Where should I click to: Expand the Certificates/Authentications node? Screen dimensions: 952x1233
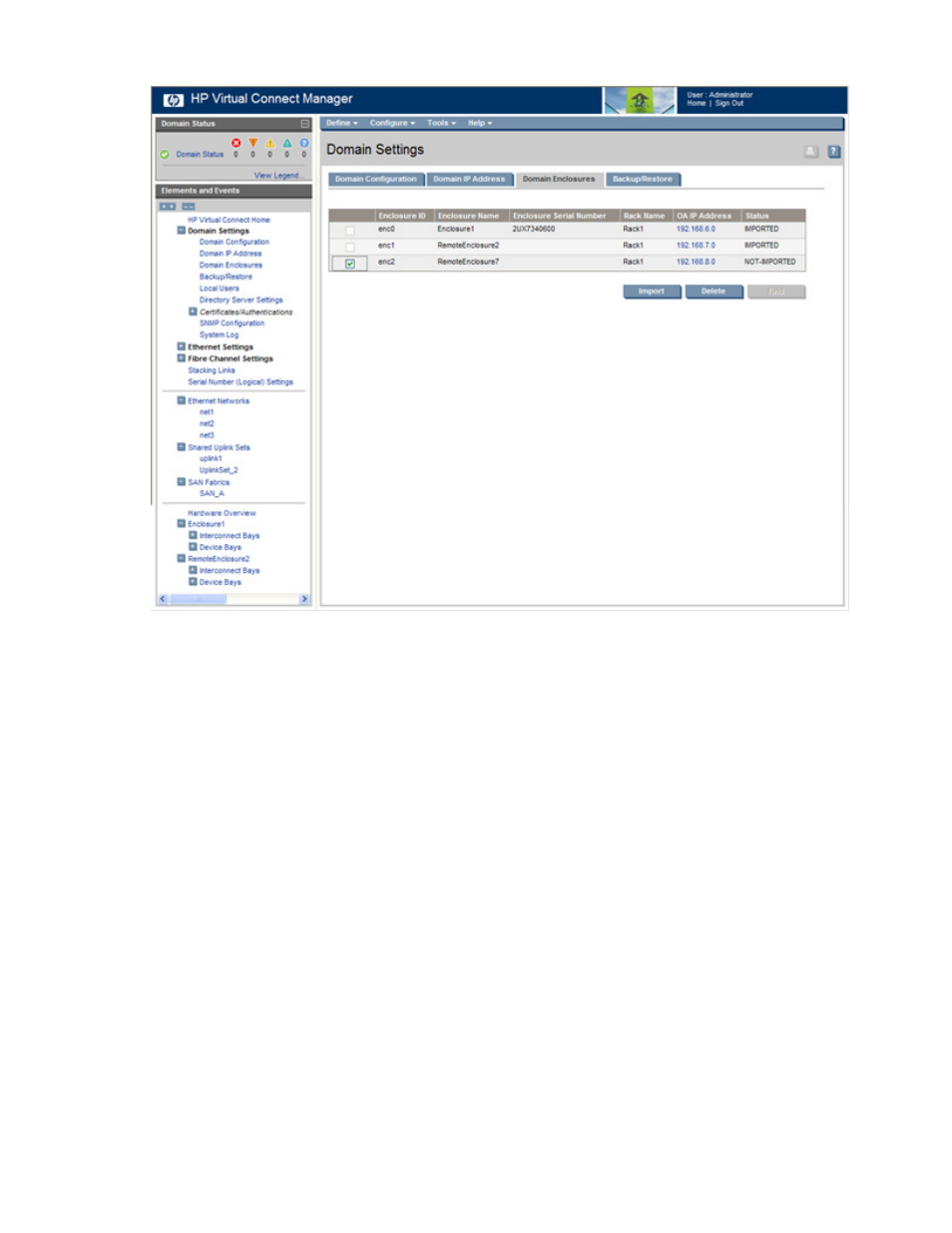(193, 311)
